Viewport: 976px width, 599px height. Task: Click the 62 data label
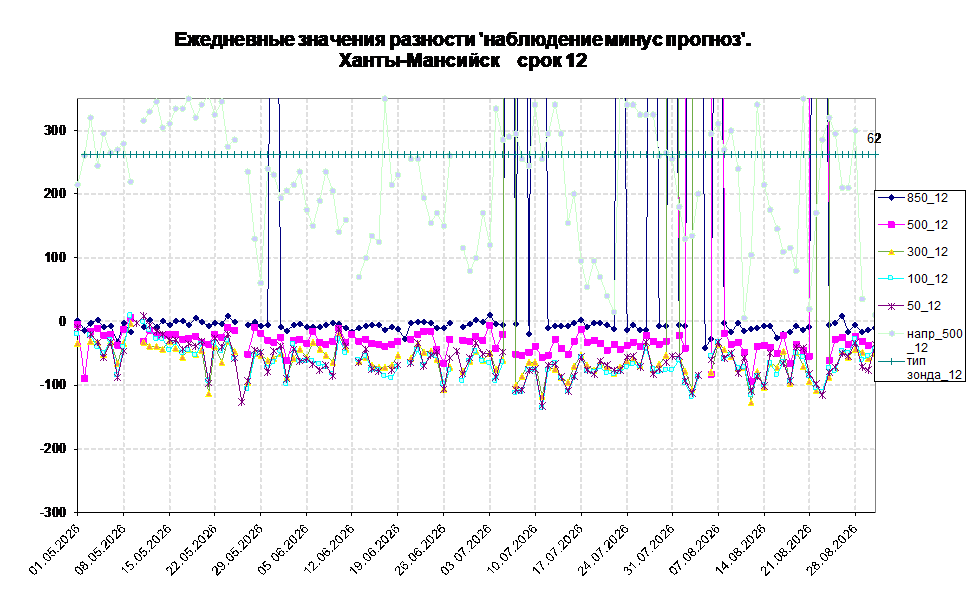(874, 138)
